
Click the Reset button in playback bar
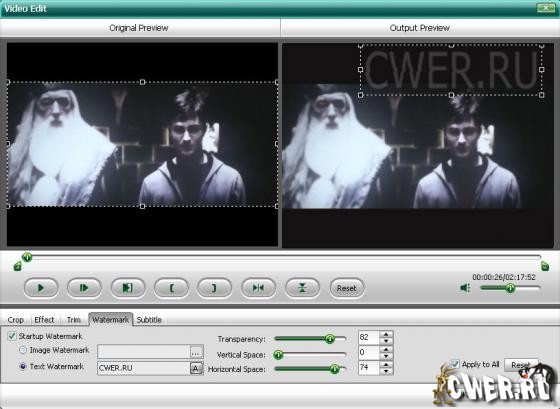346,288
